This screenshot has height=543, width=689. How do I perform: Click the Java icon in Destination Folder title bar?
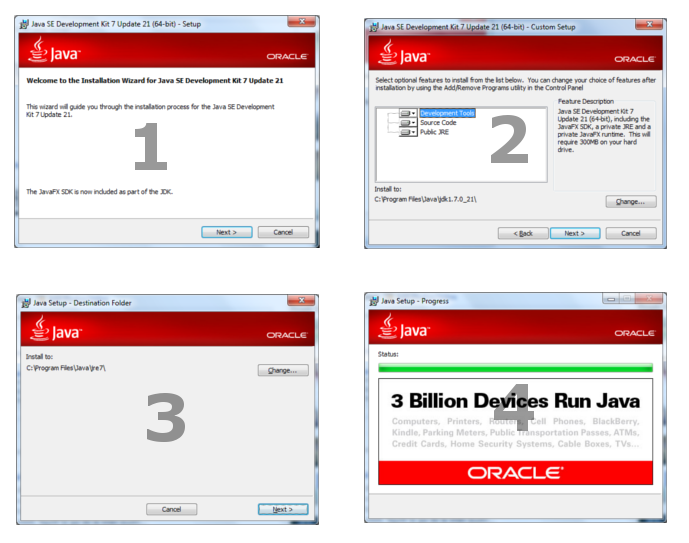[26, 303]
